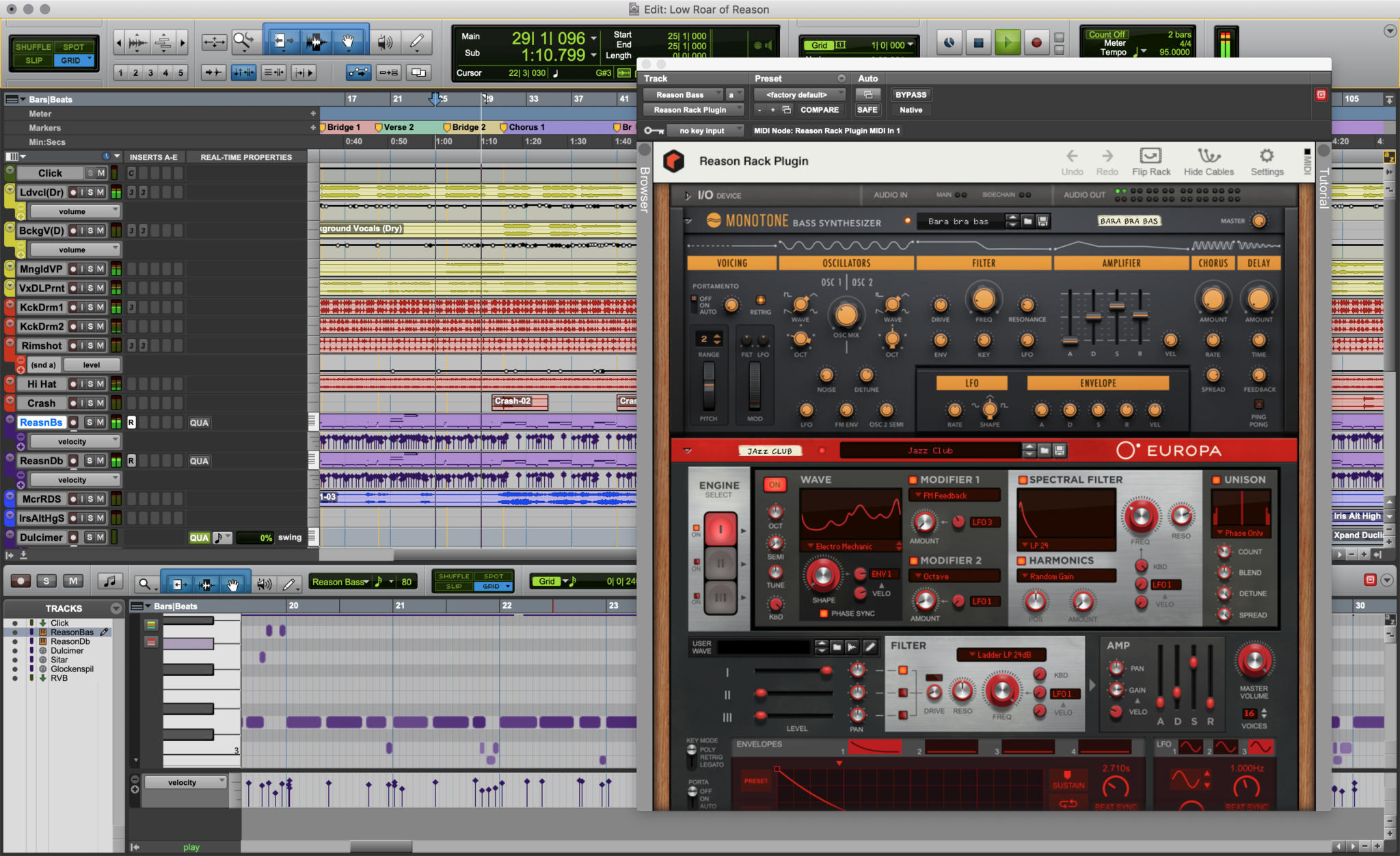
Task: Solo the ReasnBs track
Action: coord(90,422)
